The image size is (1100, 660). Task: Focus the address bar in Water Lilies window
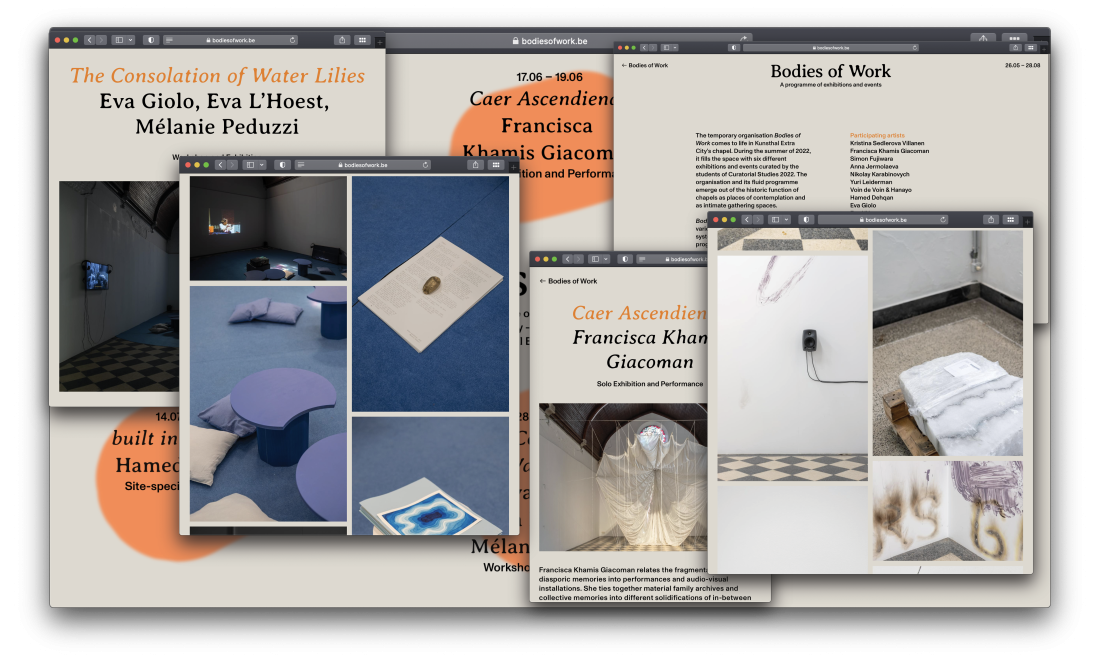pos(232,40)
